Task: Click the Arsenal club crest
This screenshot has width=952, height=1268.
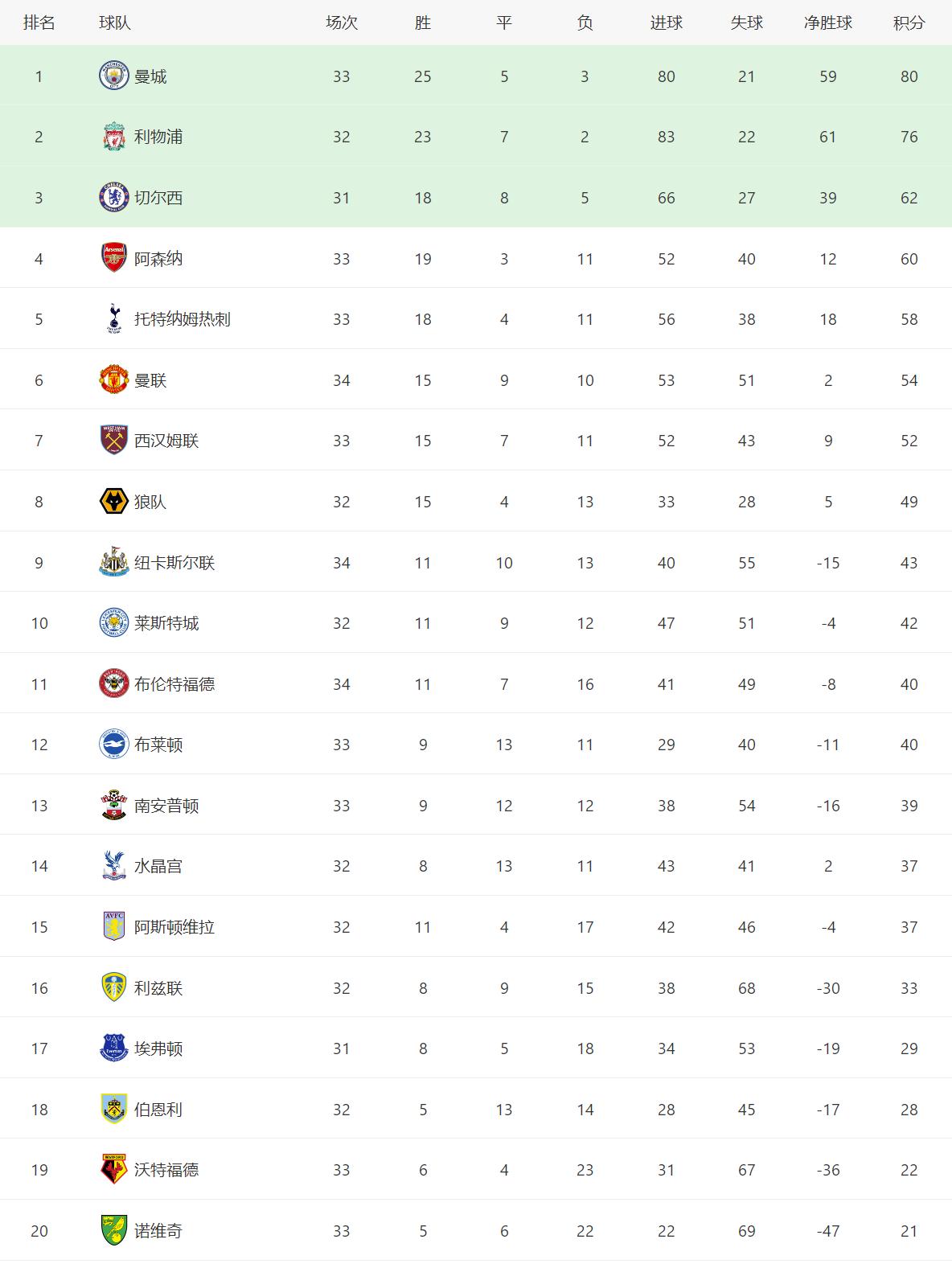Action: 113,258
